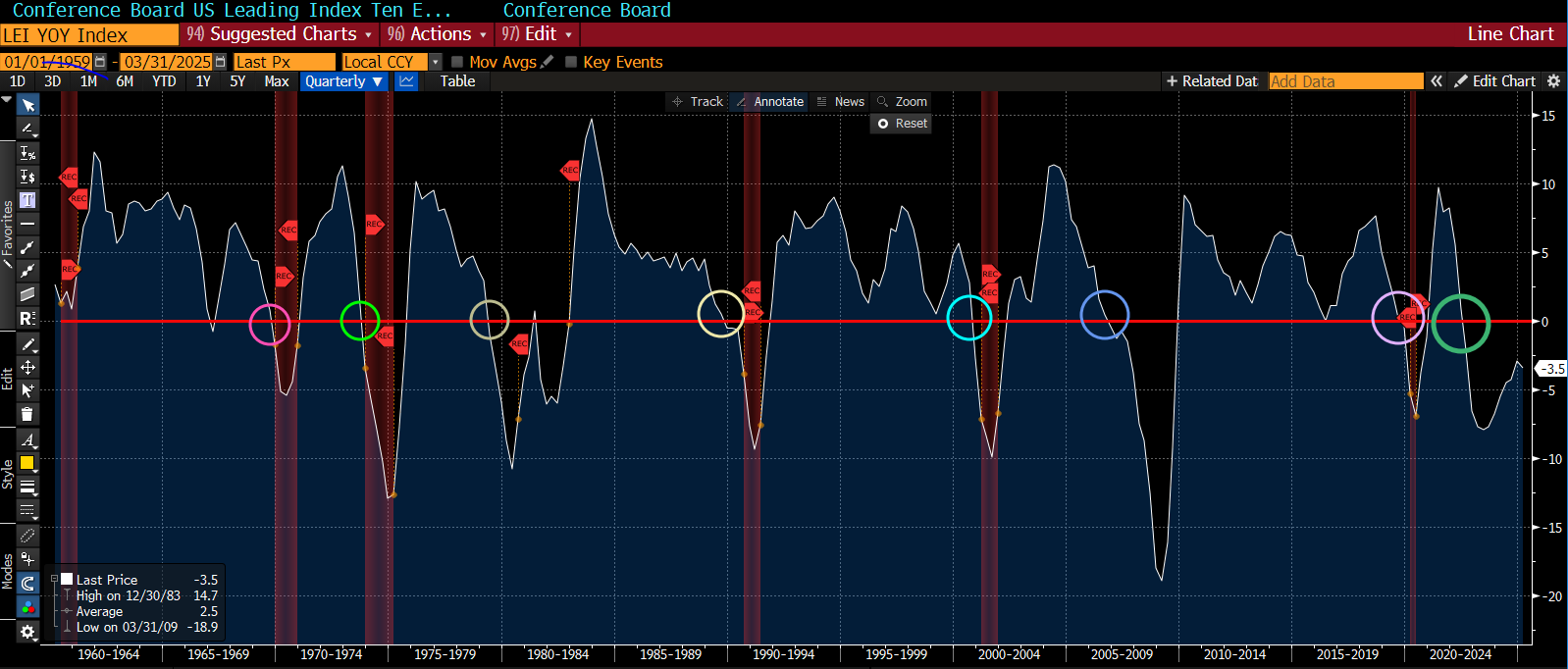
Task: Pick the yellow color swatch
Action: coord(27,463)
